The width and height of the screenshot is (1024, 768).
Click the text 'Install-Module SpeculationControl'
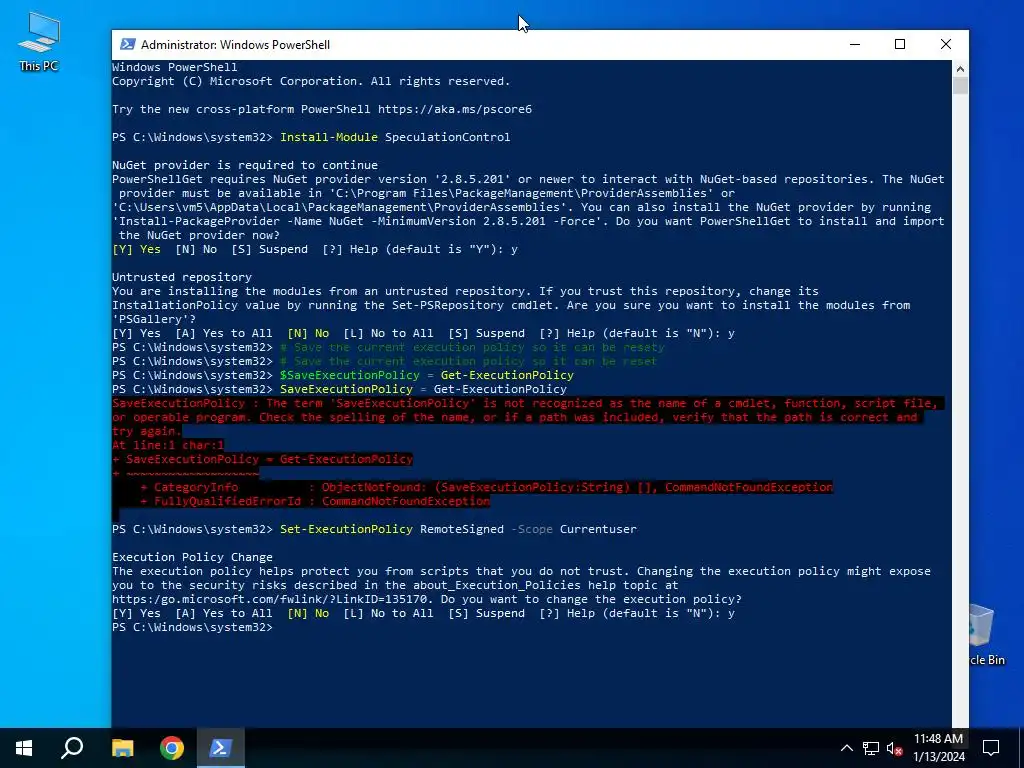(x=395, y=137)
